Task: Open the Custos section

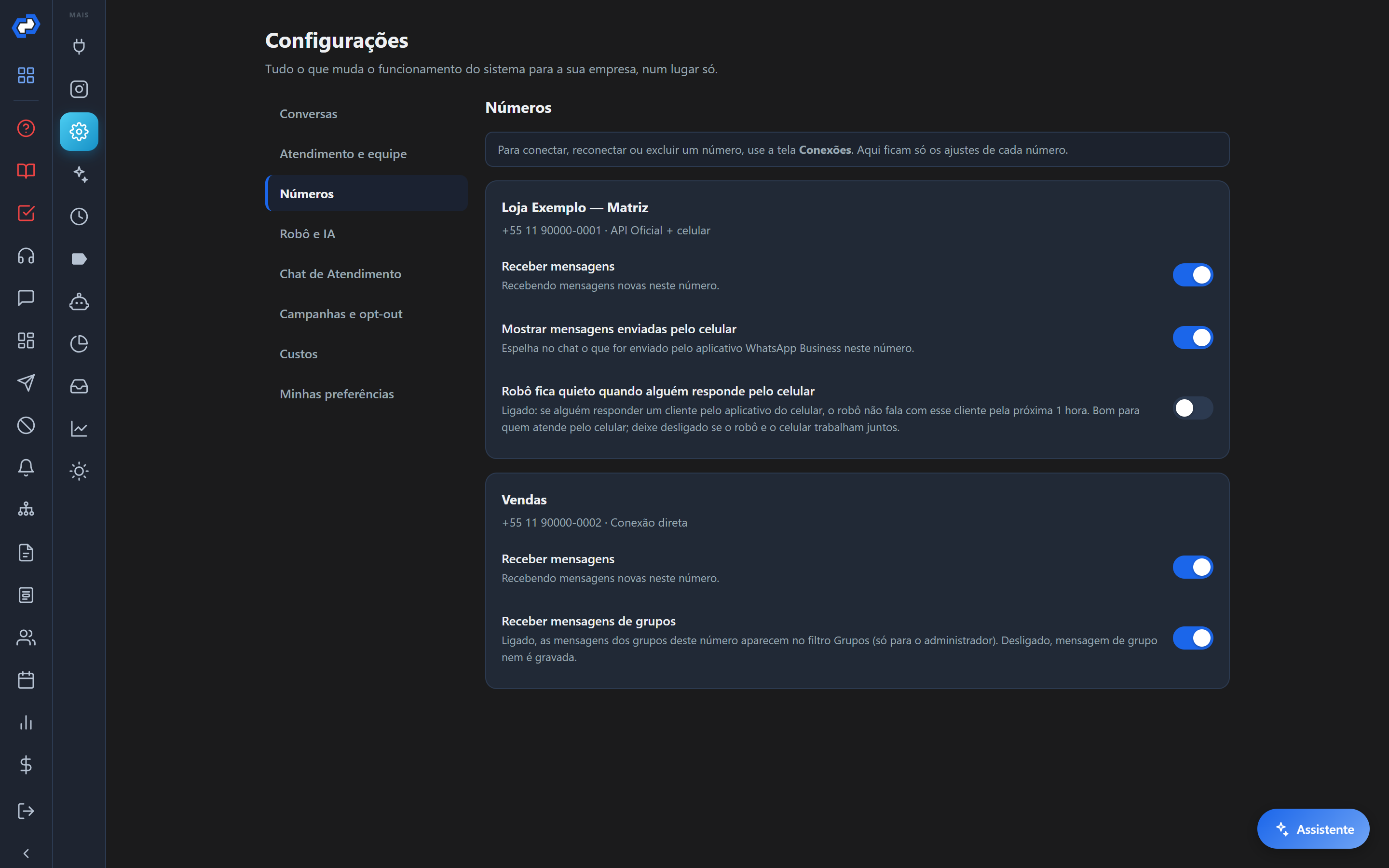Action: [366, 353]
